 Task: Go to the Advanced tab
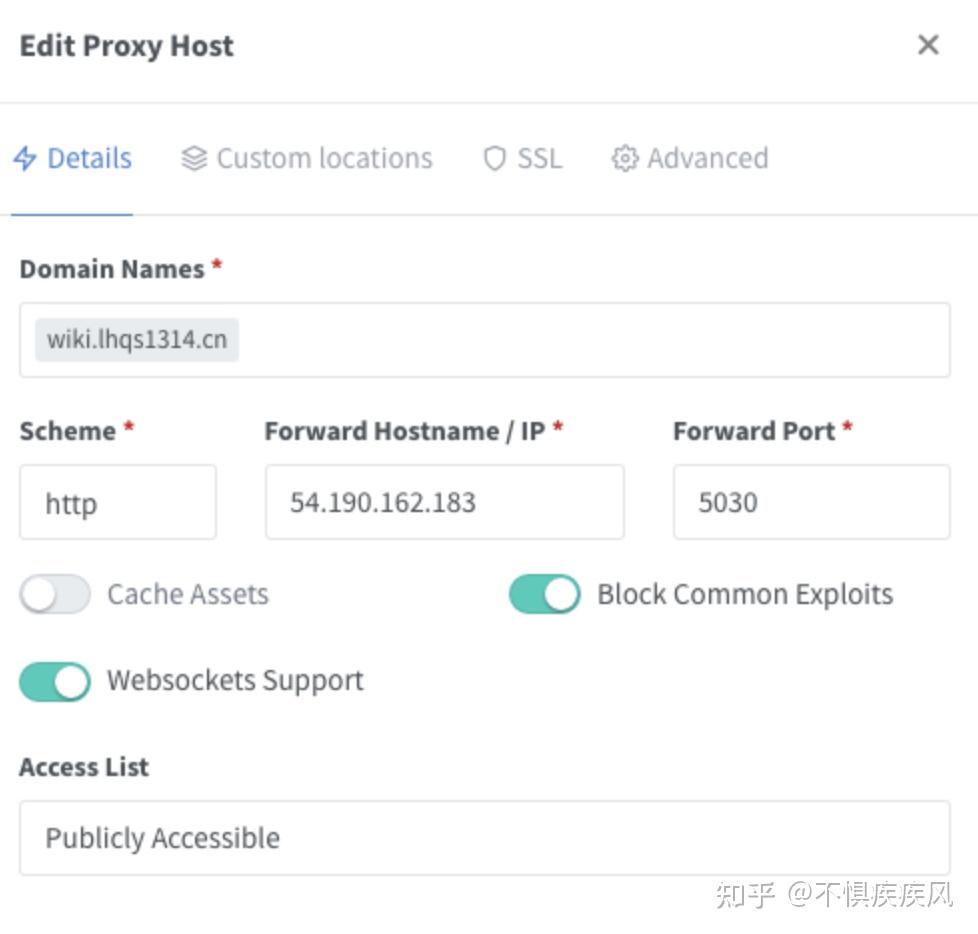pyautogui.click(x=690, y=158)
